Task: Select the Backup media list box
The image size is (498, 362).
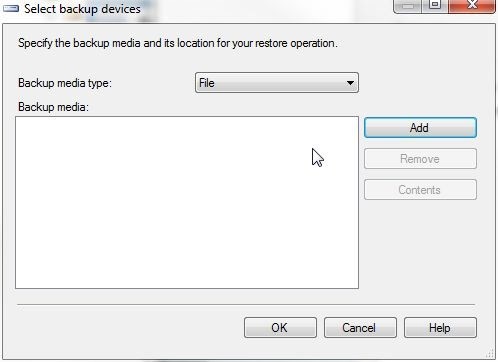Action: coord(187,202)
